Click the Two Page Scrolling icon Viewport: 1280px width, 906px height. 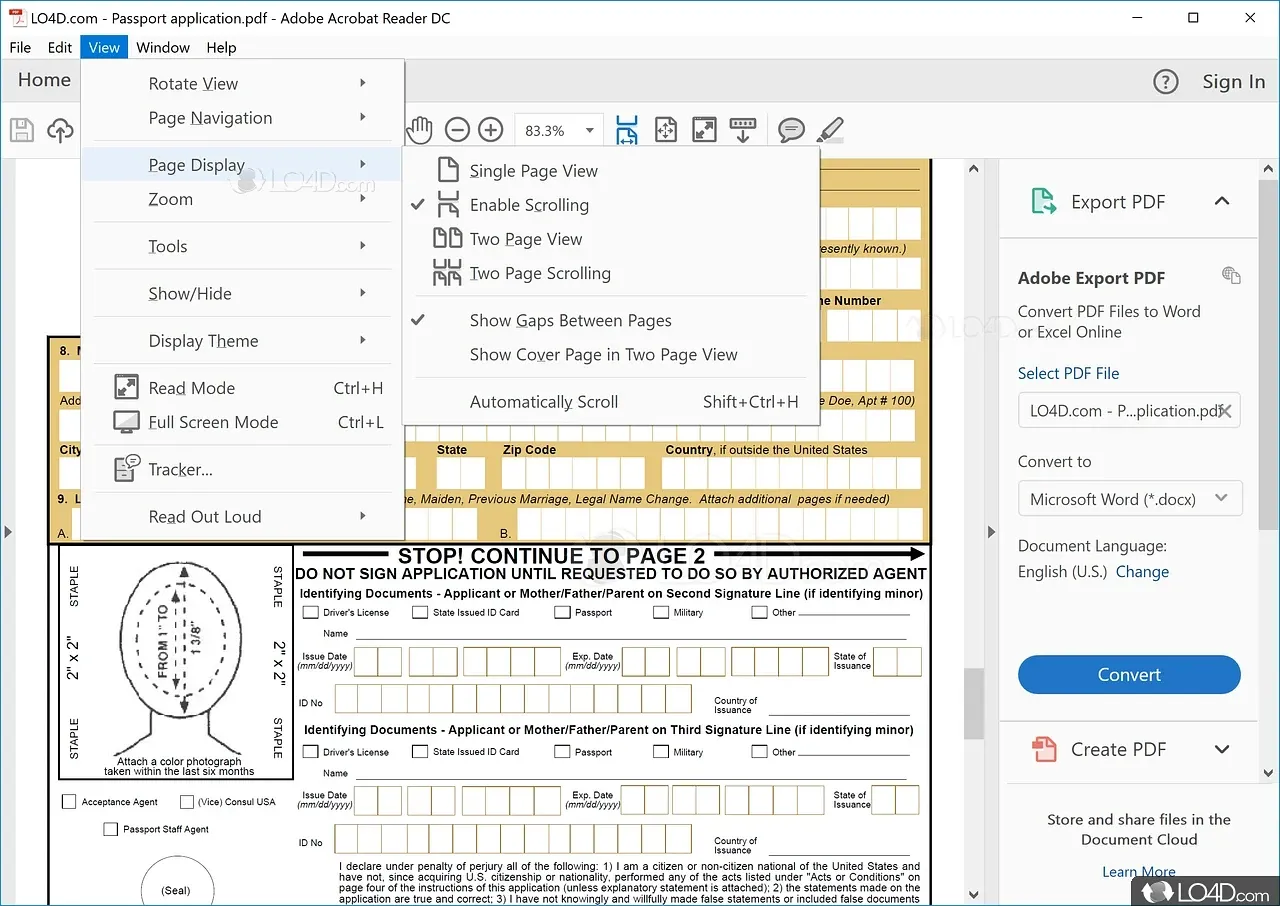(x=447, y=273)
